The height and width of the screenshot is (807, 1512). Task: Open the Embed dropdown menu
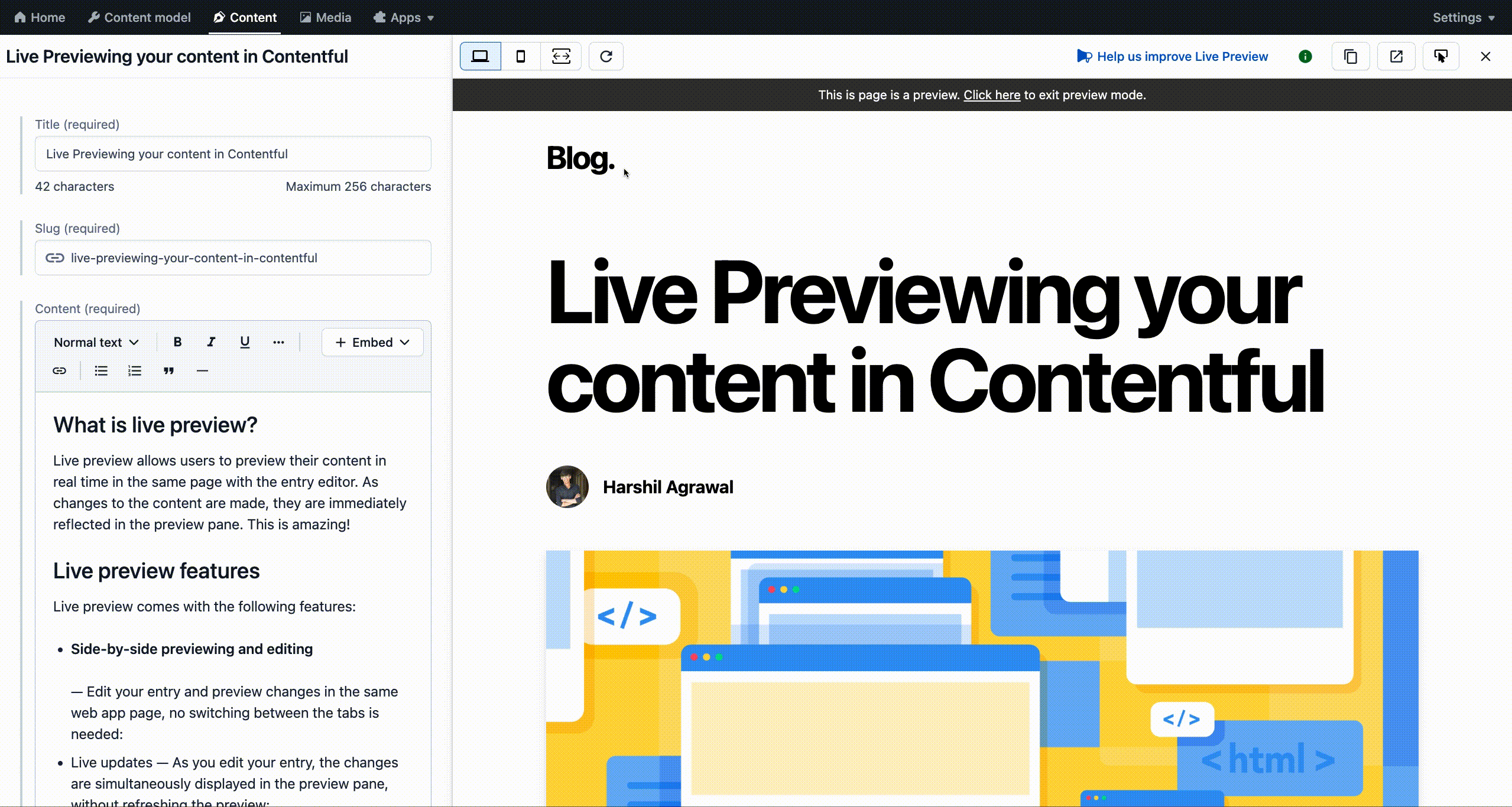click(x=372, y=342)
